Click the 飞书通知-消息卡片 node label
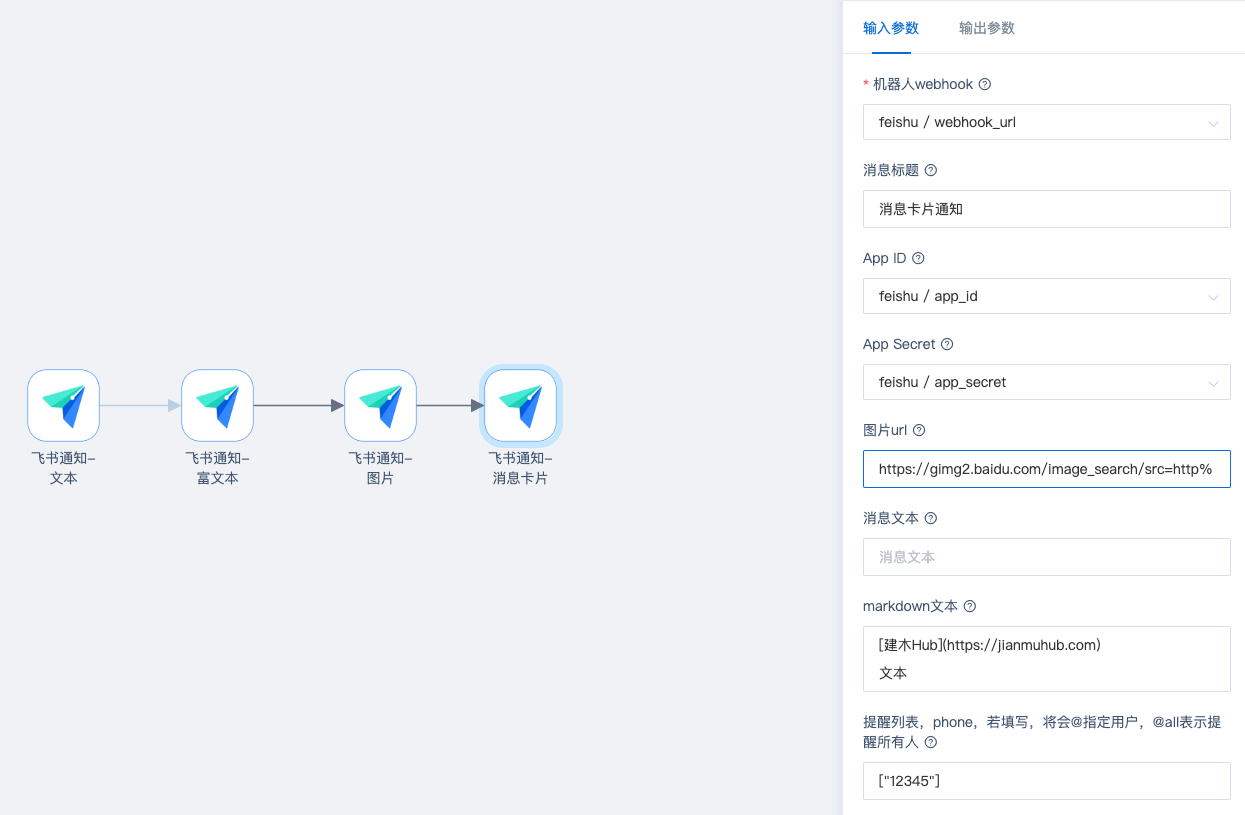The width and height of the screenshot is (1245, 815). click(x=520, y=468)
